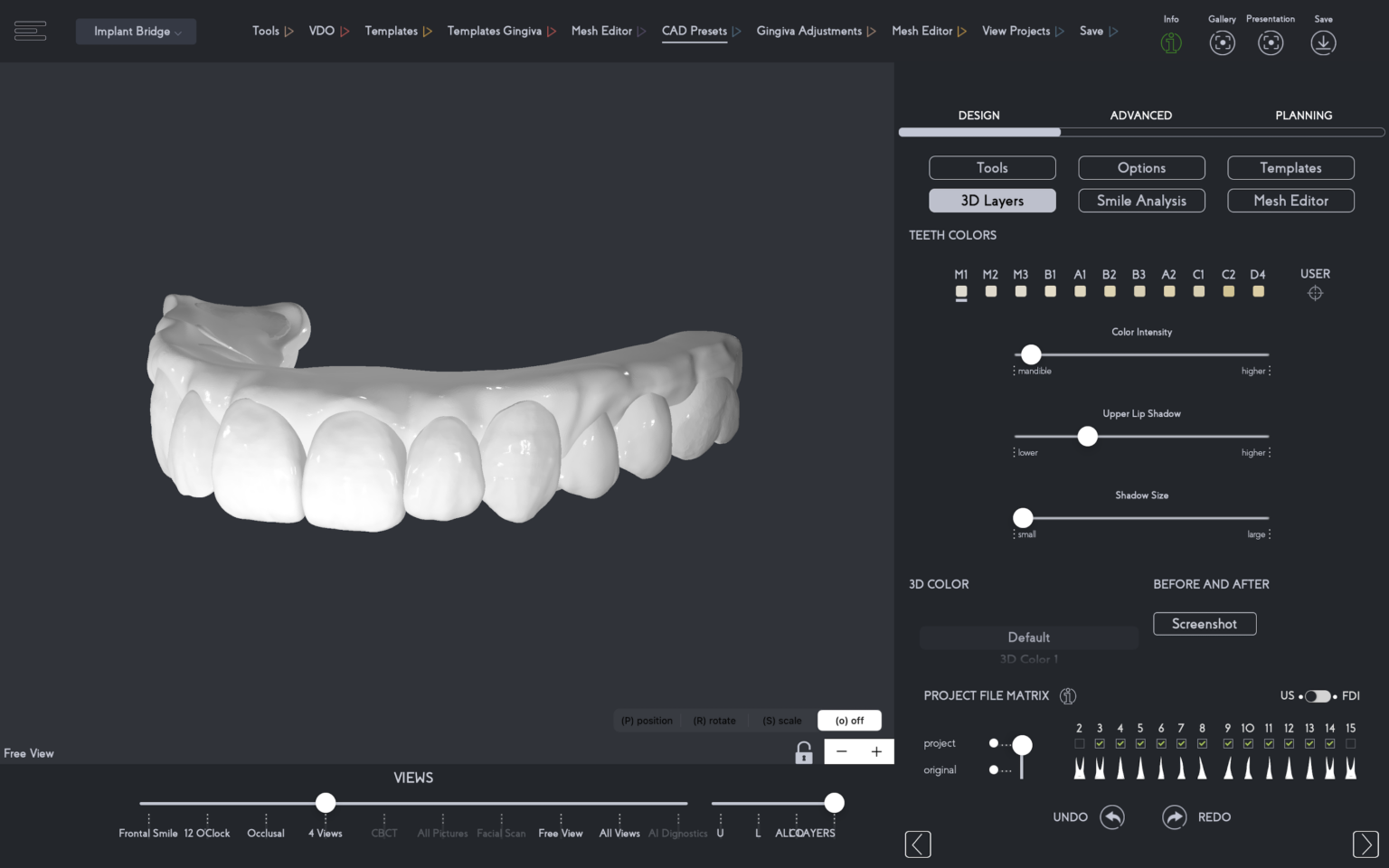Open the Gallery screenshot icon
1389x868 pixels.
coord(1222,42)
